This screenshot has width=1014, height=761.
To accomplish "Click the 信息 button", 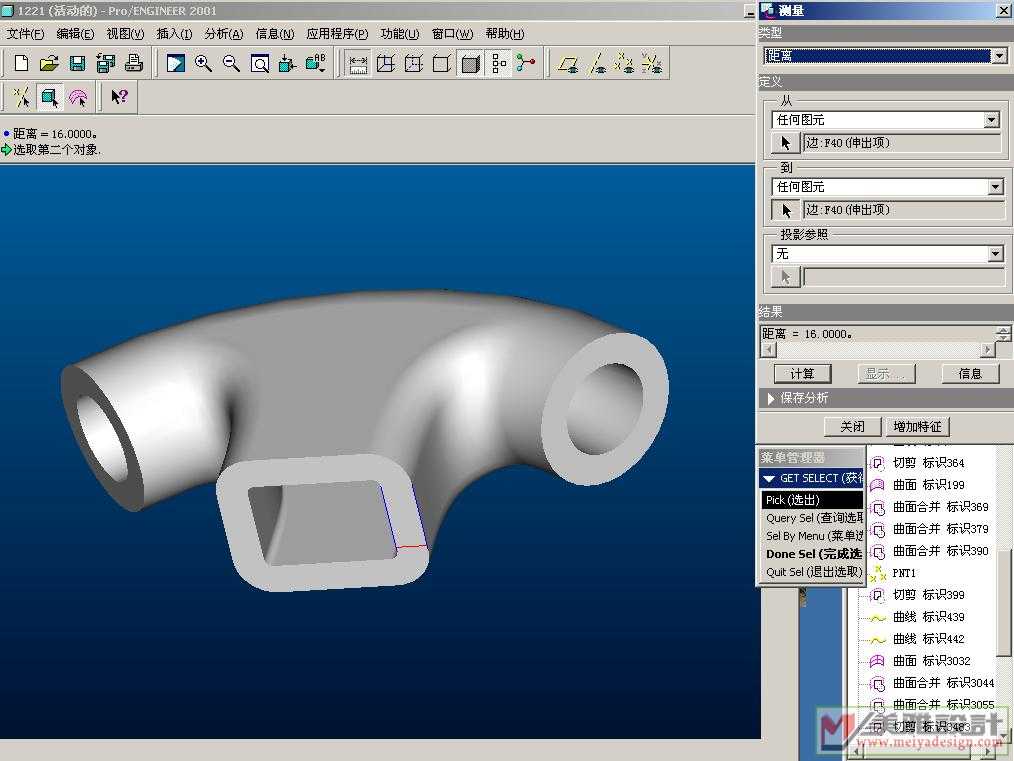I will (970, 374).
